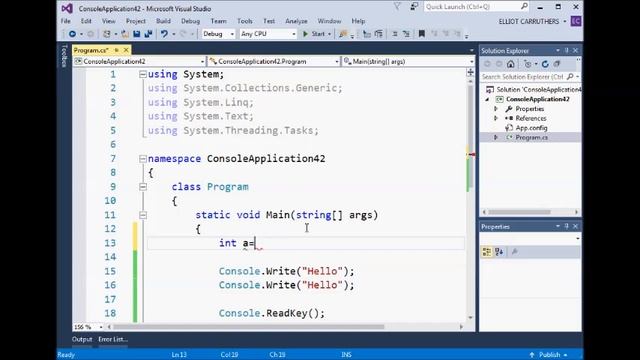Click the Alphabetical sort icon in Properties panel
The height and width of the screenshot is (360, 640).
click(499, 252)
